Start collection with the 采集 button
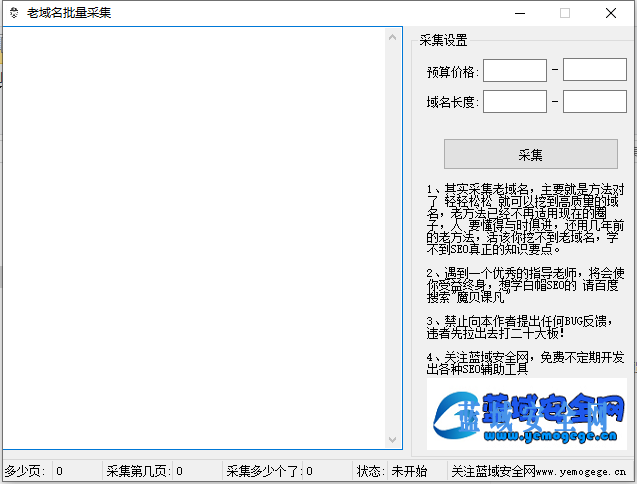The image size is (637, 484). (x=530, y=154)
